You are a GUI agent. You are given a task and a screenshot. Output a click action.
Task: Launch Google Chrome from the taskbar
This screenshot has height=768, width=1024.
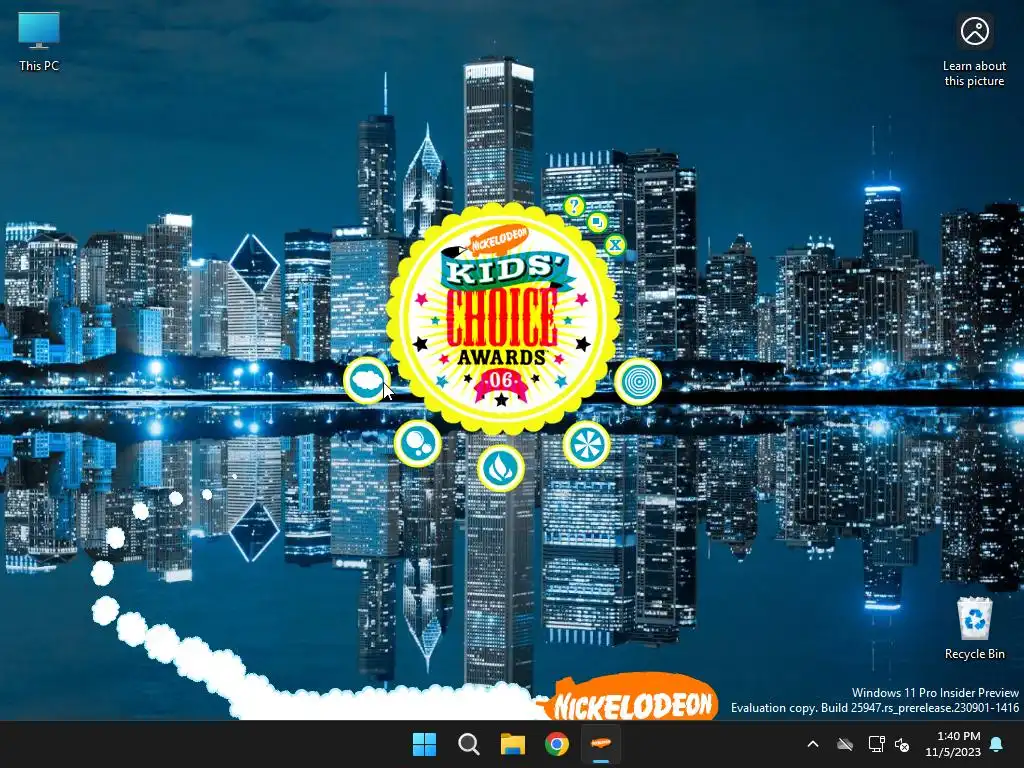click(x=557, y=744)
